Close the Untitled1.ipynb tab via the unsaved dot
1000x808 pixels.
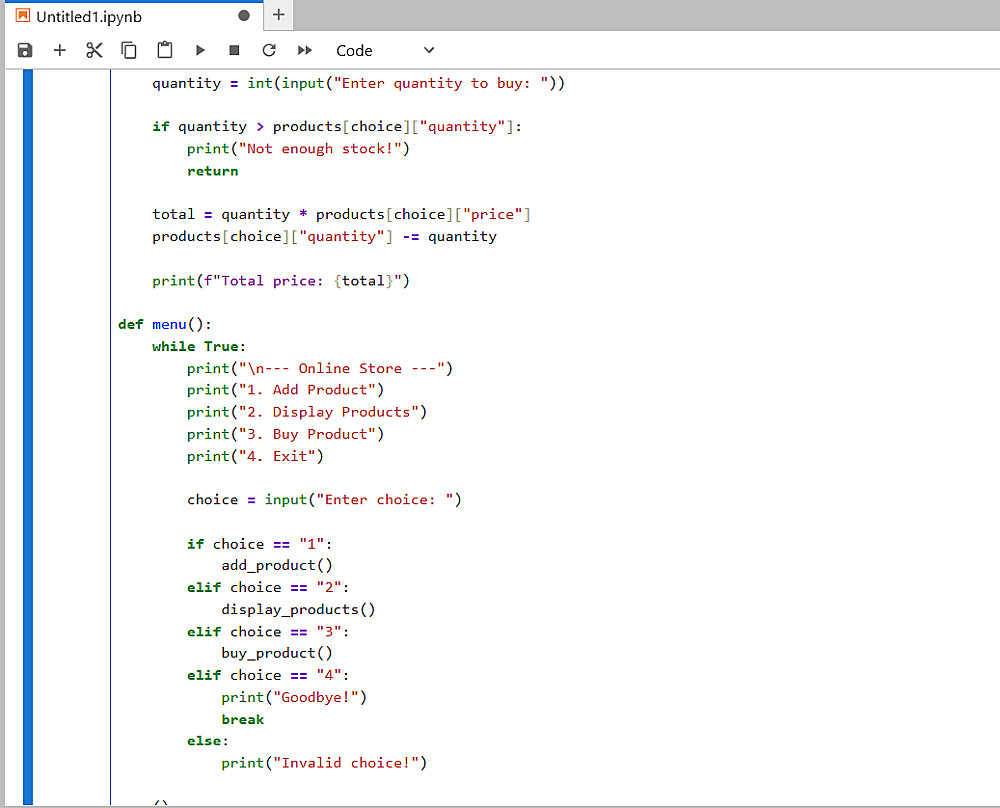pyautogui.click(x=244, y=16)
